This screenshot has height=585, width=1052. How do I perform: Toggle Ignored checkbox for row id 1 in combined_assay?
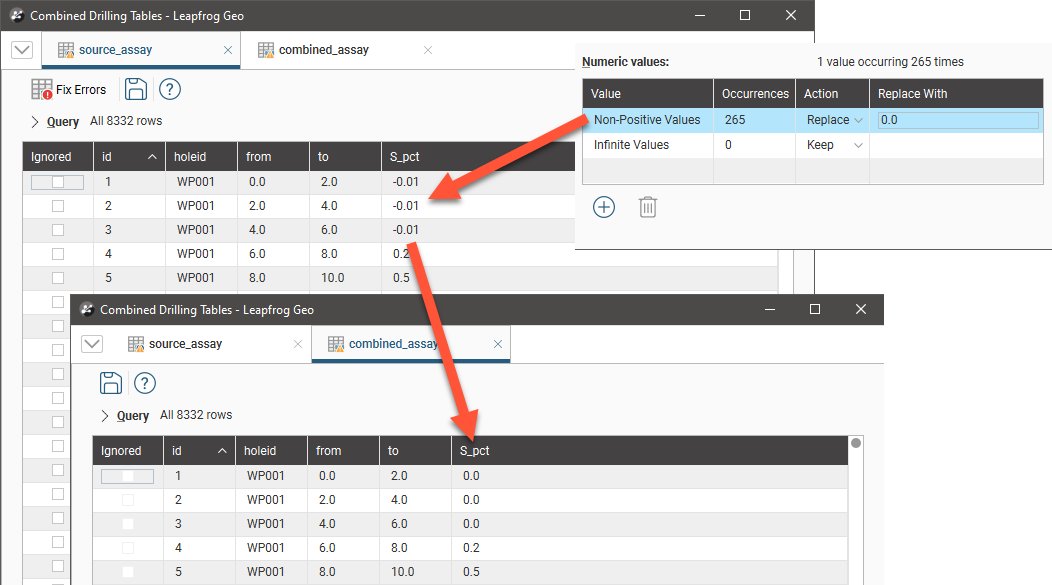[127, 476]
